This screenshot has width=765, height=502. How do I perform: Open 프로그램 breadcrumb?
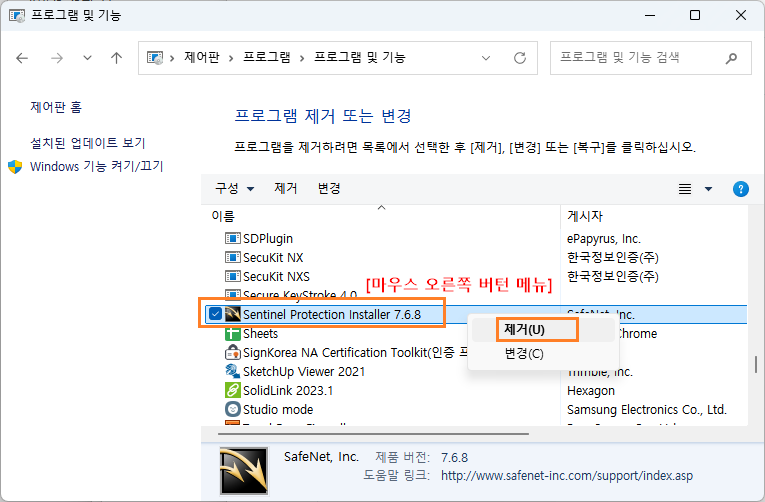(266, 58)
